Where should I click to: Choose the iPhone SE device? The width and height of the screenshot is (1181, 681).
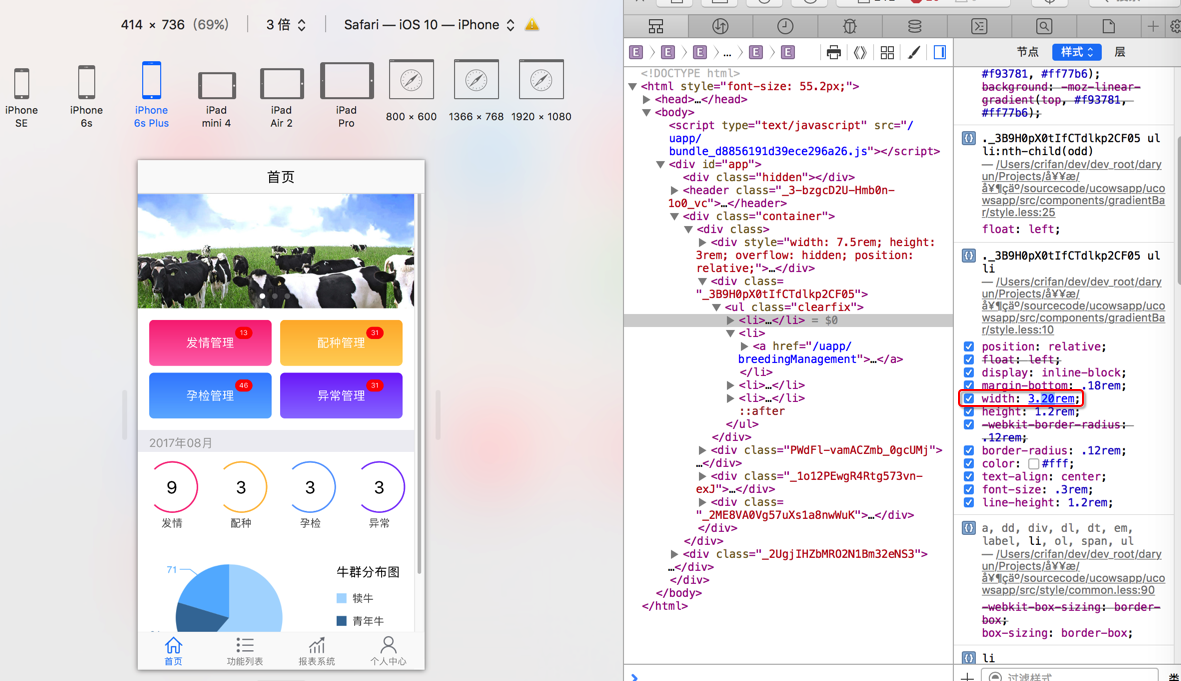[x=21, y=96]
